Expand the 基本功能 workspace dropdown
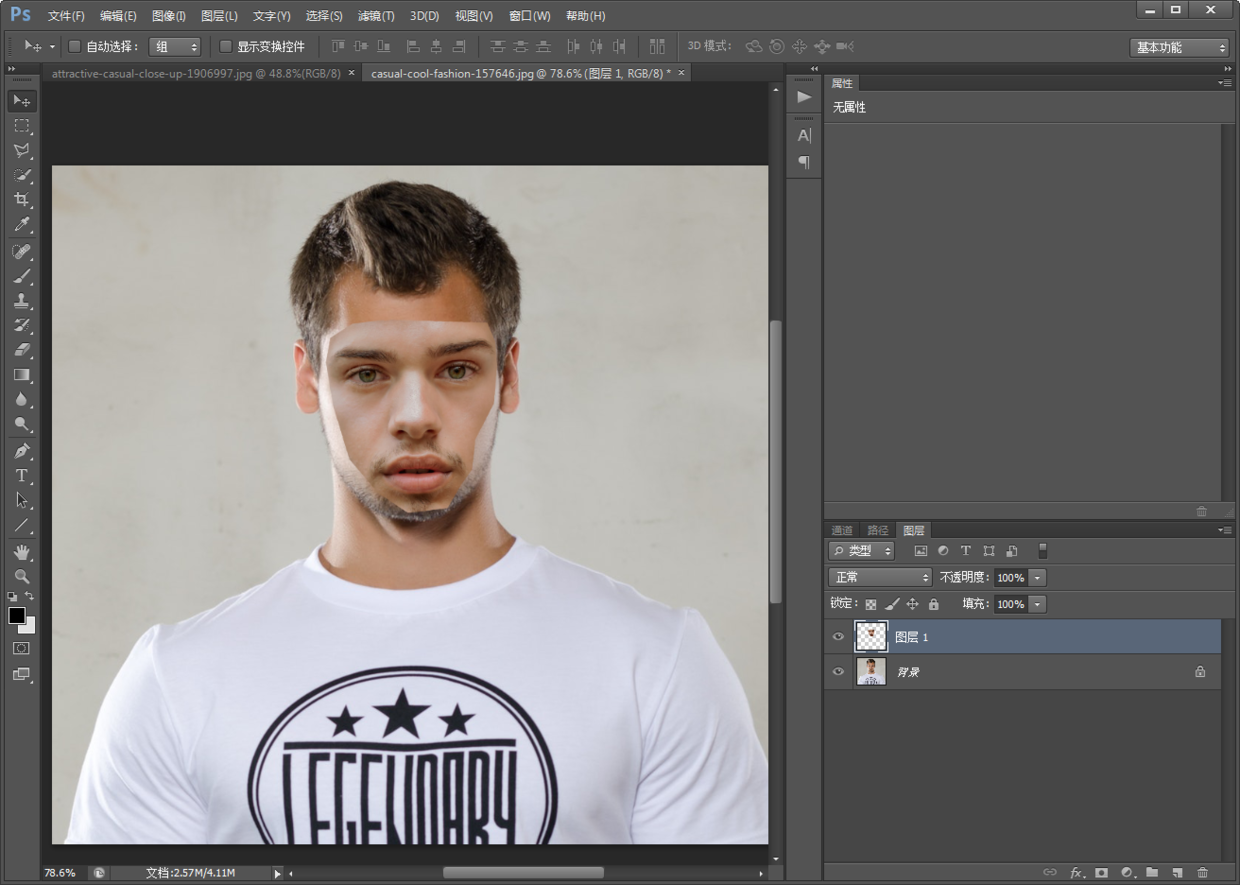The height and width of the screenshot is (885, 1240). [1179, 48]
